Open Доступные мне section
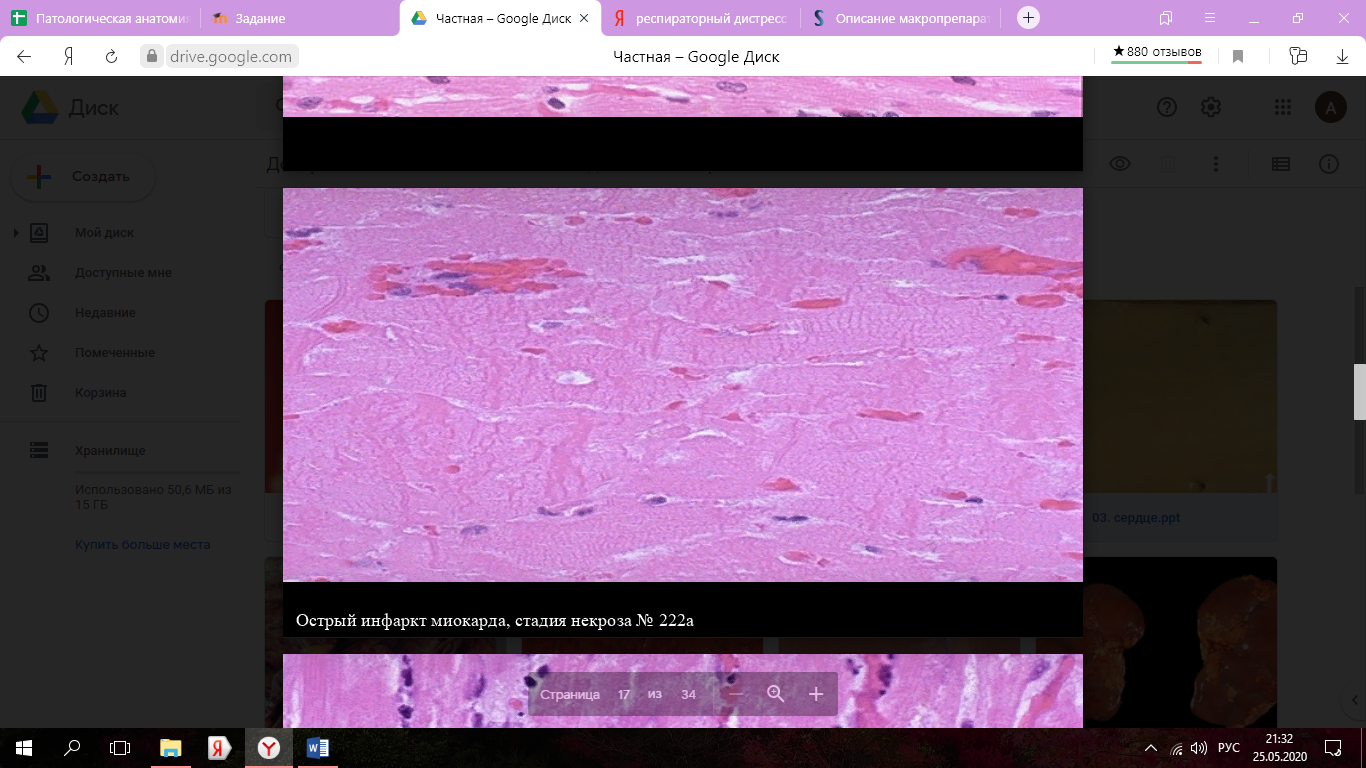Screen dimensions: 1366x768 point(123,273)
